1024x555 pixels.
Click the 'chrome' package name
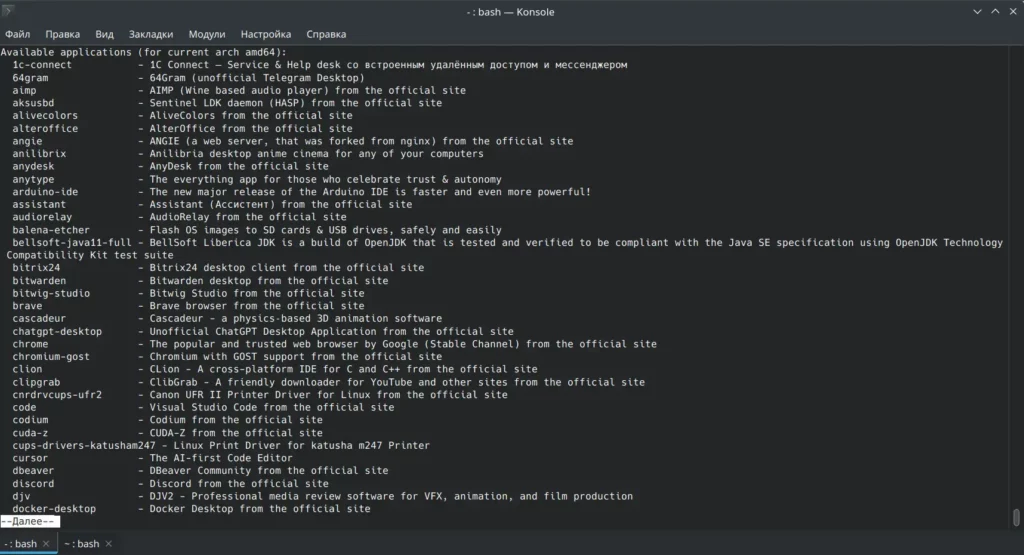tap(30, 344)
